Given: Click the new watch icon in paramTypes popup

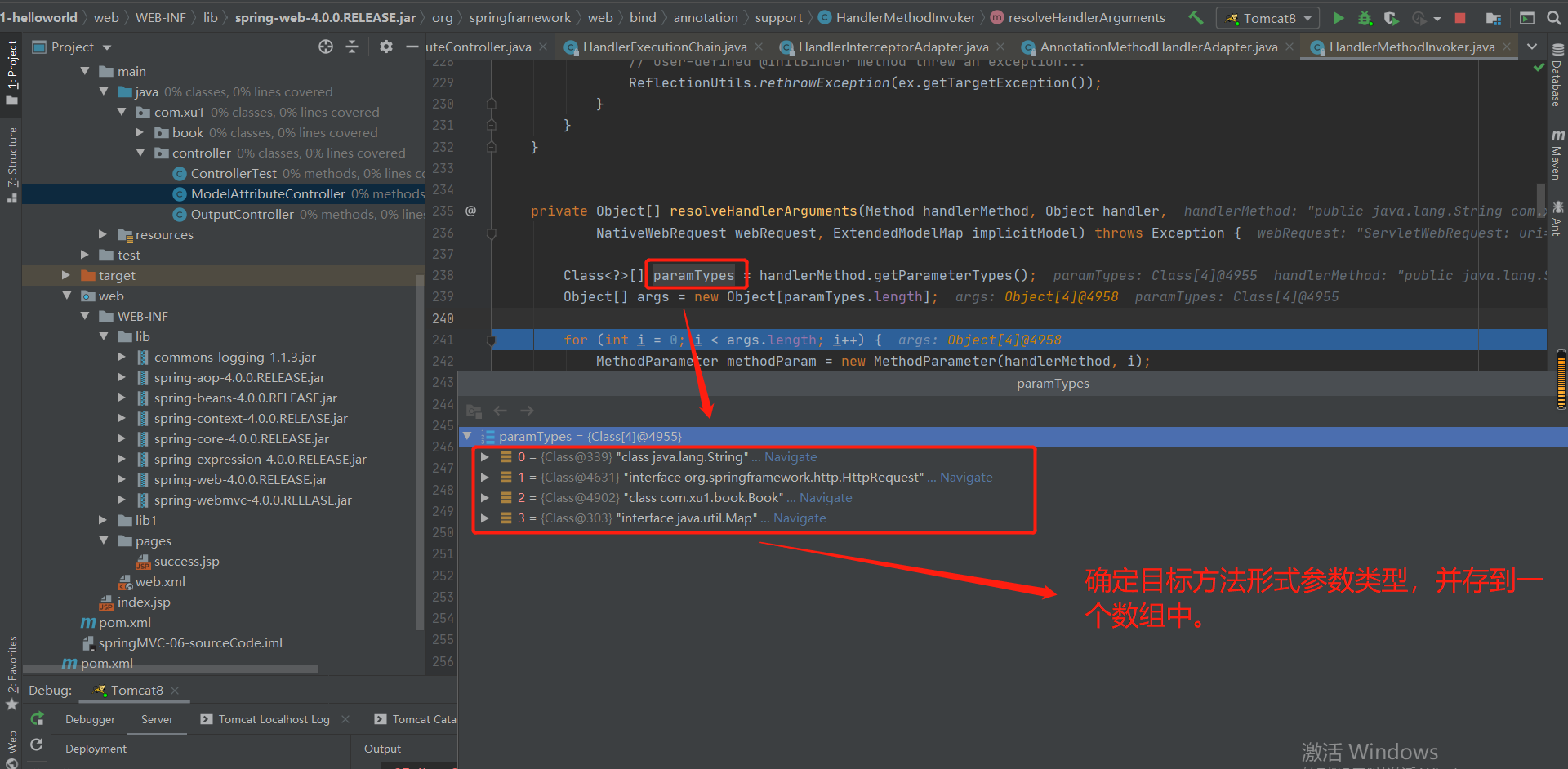Looking at the screenshot, I should click(474, 411).
